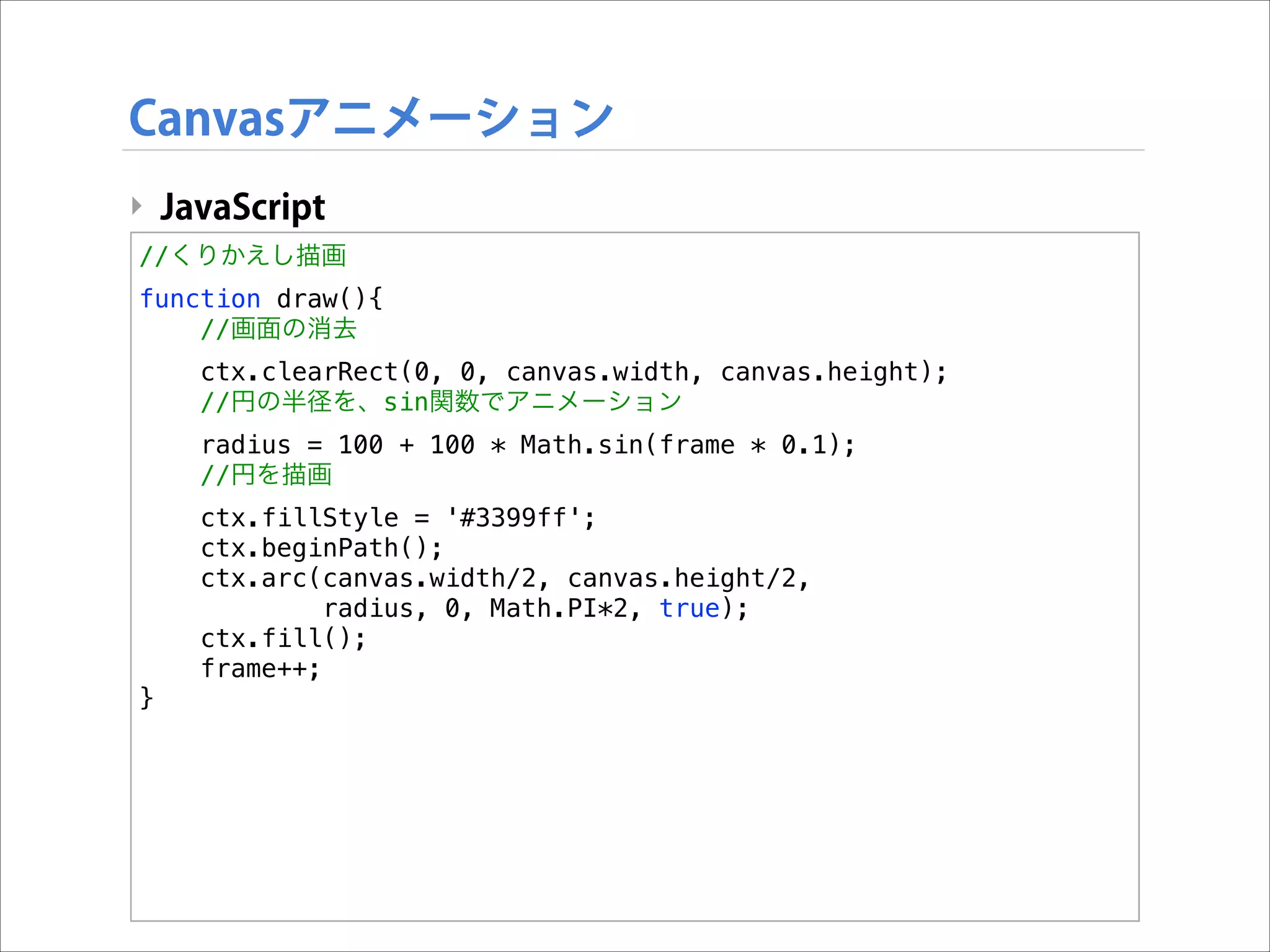Click the triangle bullet beside JavaScript
1270x952 pixels.
pos(137,206)
